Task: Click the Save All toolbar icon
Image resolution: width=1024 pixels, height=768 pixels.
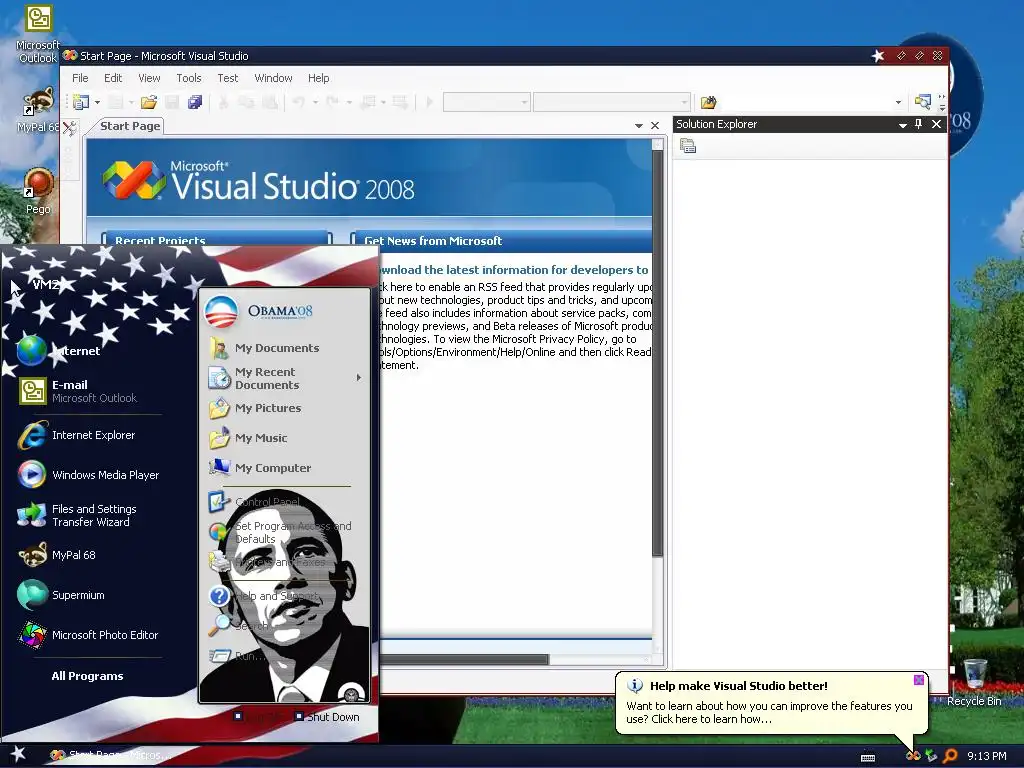Action: pos(195,102)
